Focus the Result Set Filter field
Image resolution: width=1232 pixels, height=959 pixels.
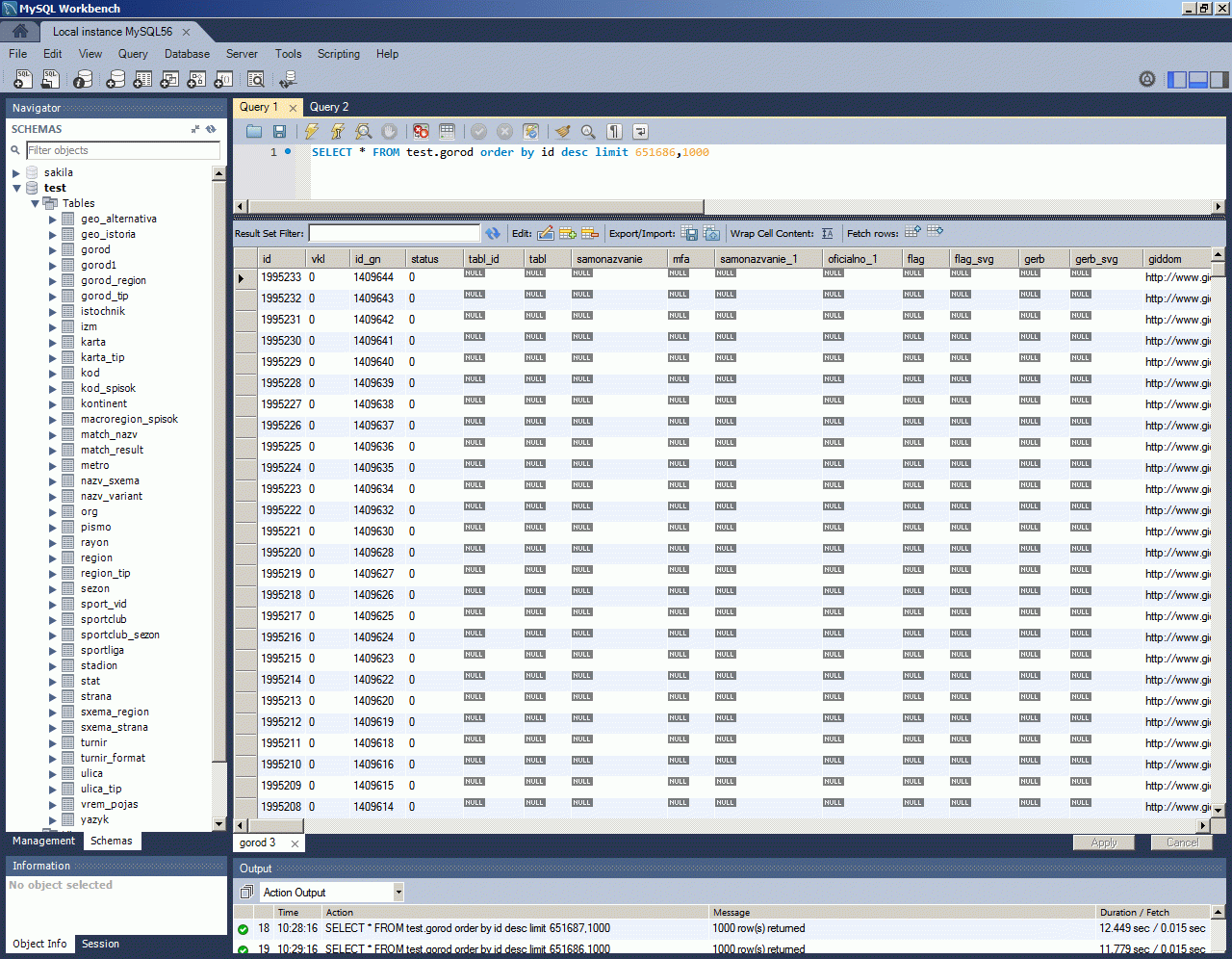click(394, 233)
